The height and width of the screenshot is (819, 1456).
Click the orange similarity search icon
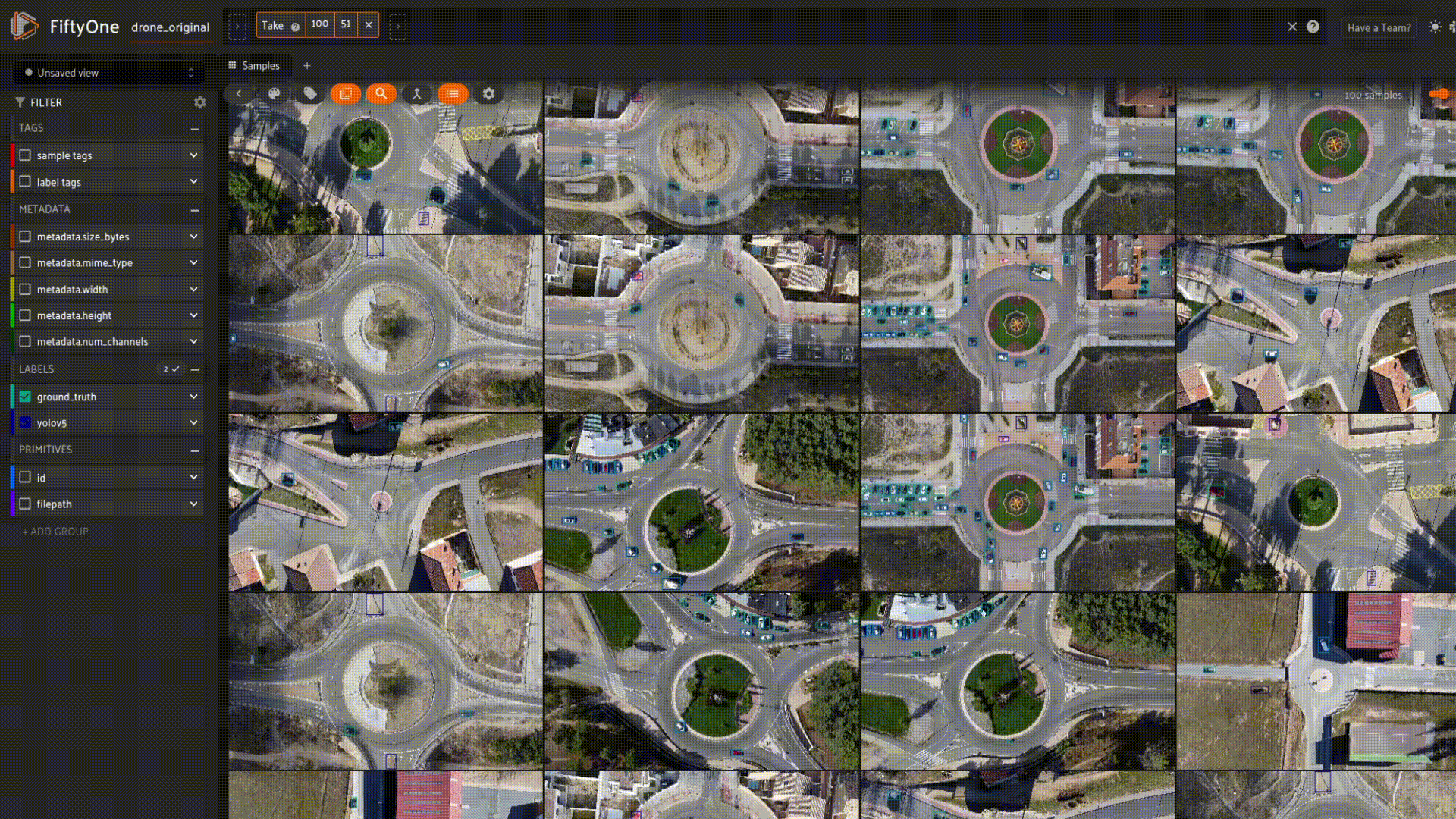381,93
